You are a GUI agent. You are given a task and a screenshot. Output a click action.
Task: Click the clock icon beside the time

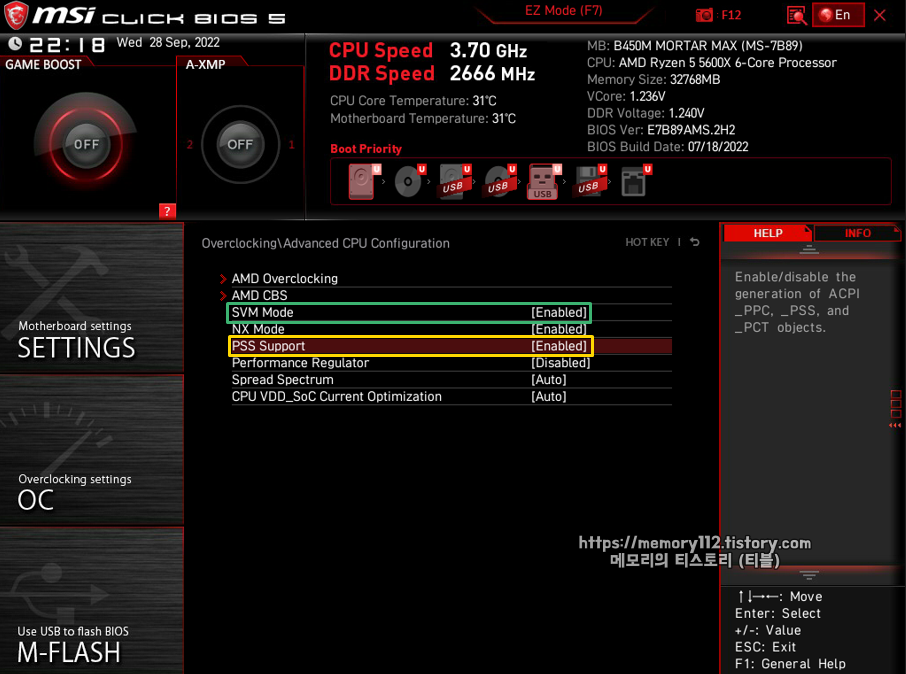15,43
